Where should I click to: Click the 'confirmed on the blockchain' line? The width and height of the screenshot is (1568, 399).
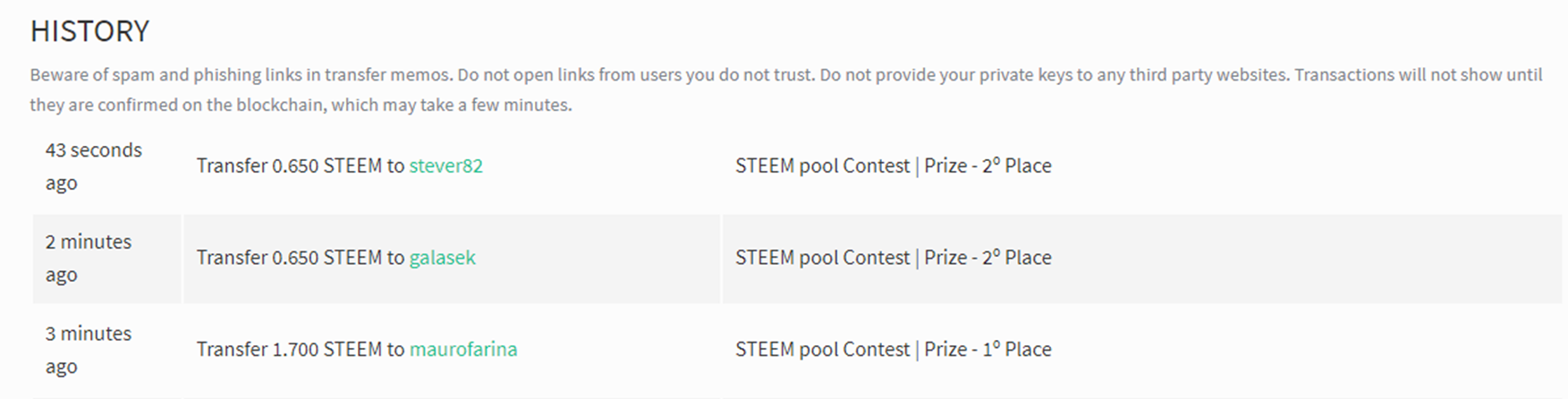[x=301, y=105]
